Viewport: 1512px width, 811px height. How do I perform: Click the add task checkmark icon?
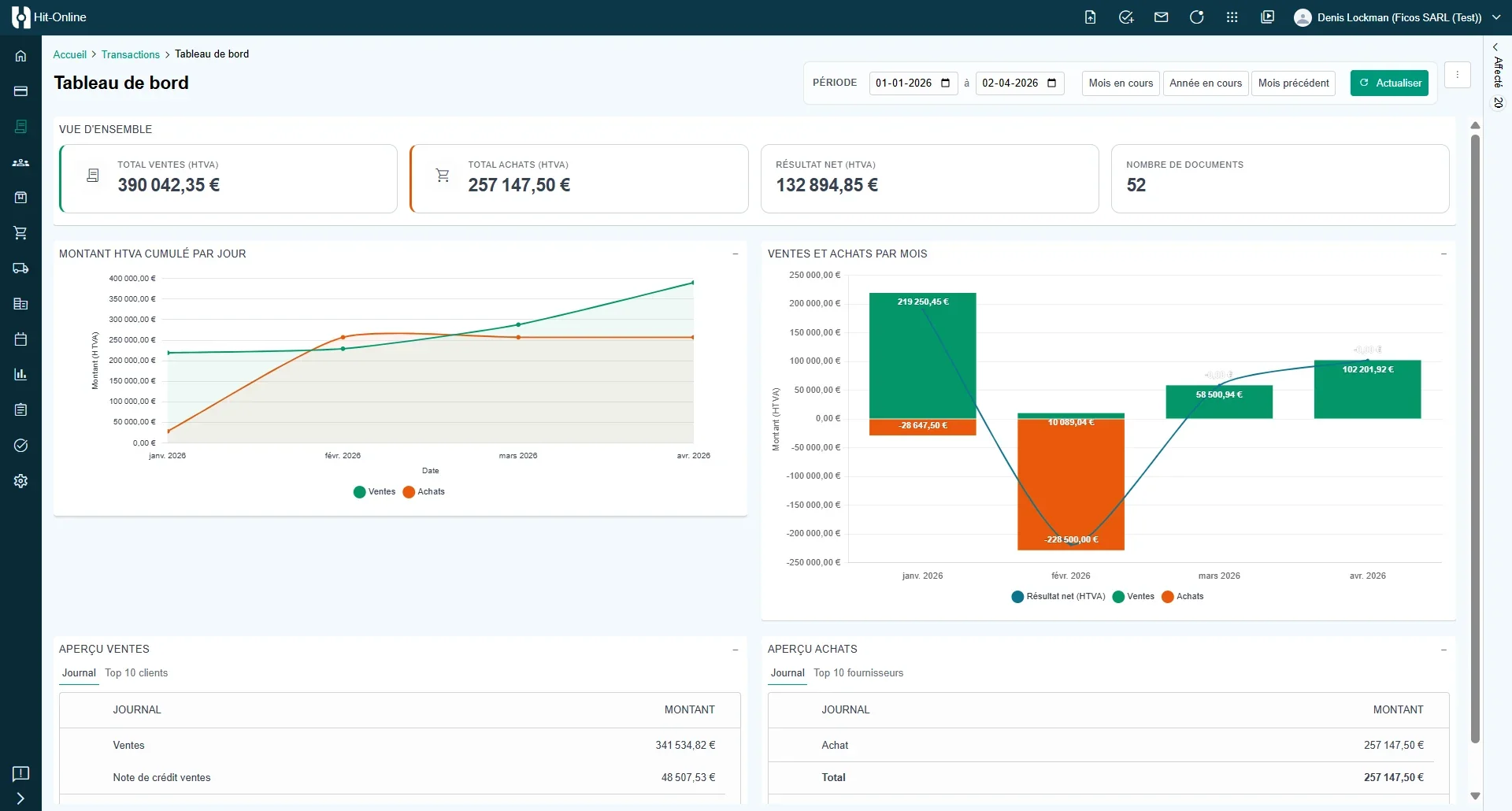click(x=1126, y=17)
